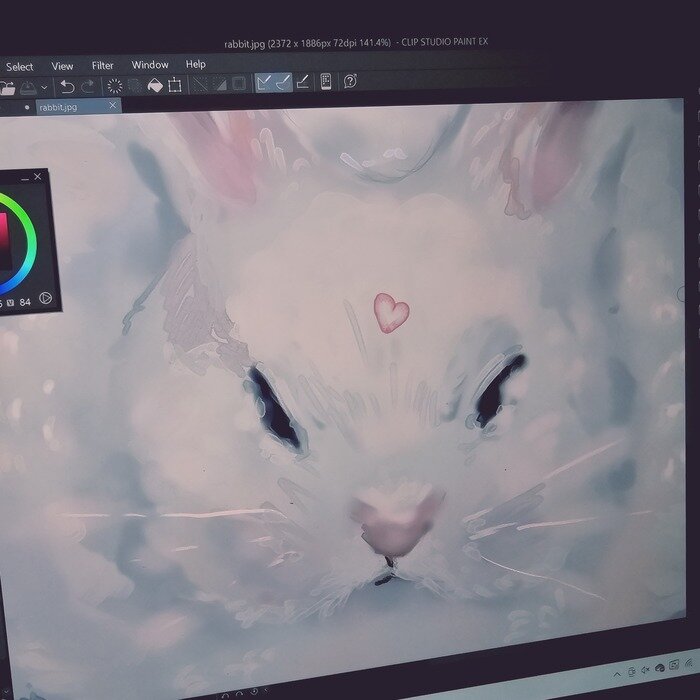Screen dimensions: 700x700
Task: Open the Select menu
Action: 19,67
